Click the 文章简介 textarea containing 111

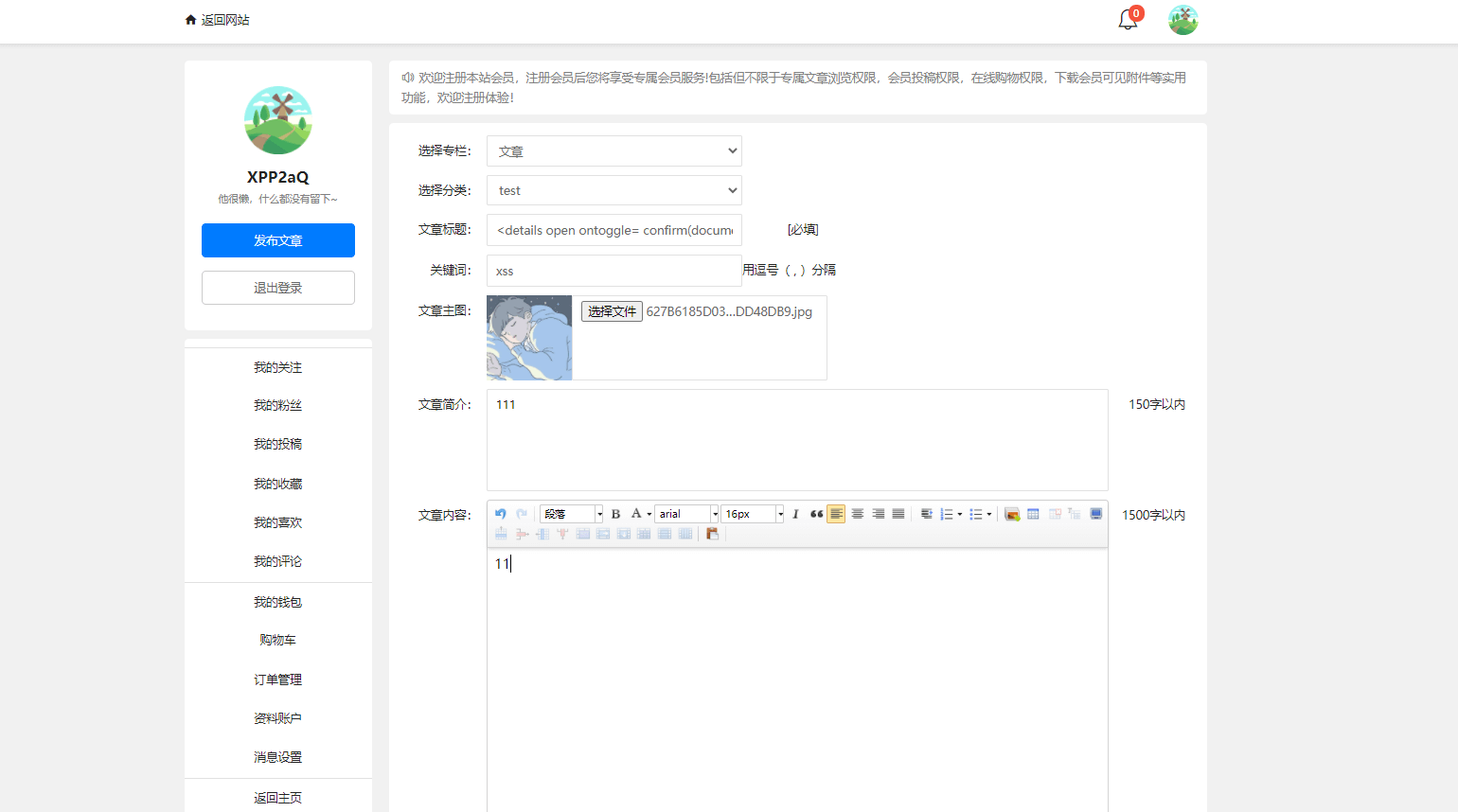797,440
